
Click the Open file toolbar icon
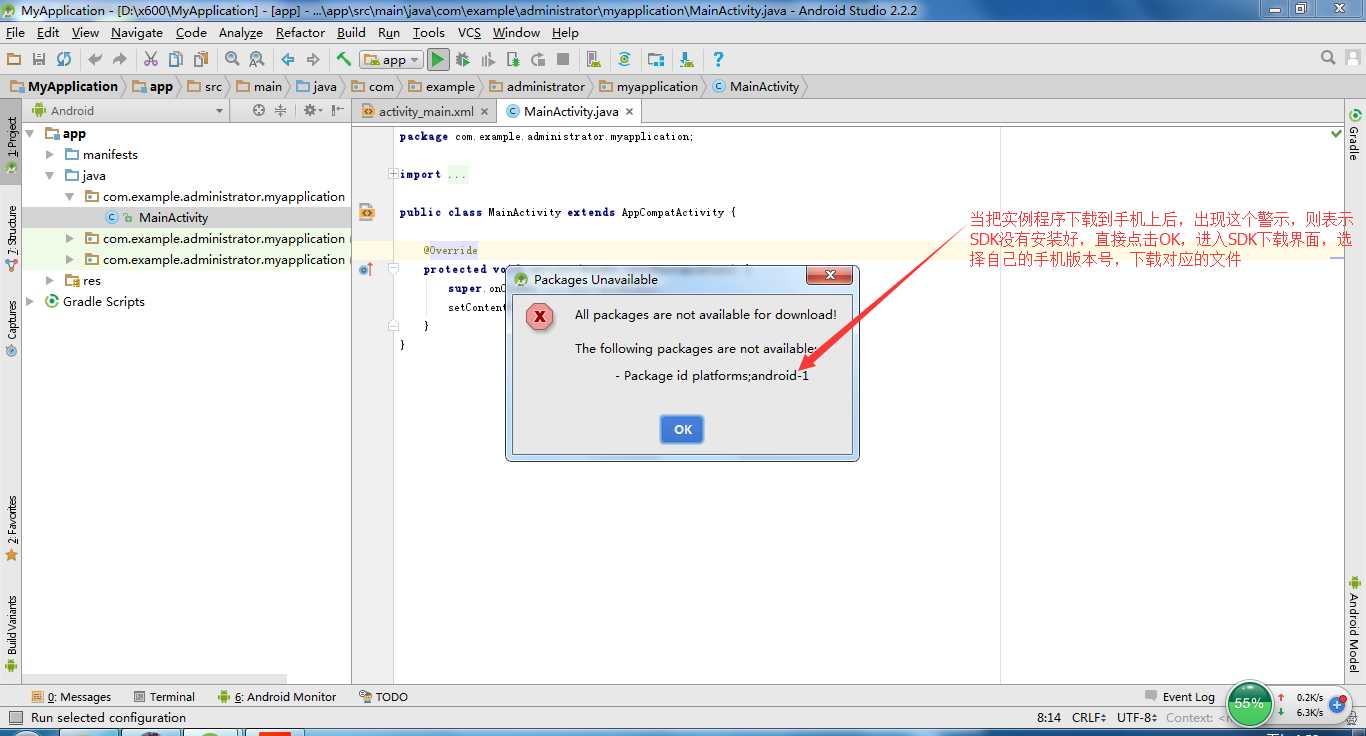pos(14,60)
